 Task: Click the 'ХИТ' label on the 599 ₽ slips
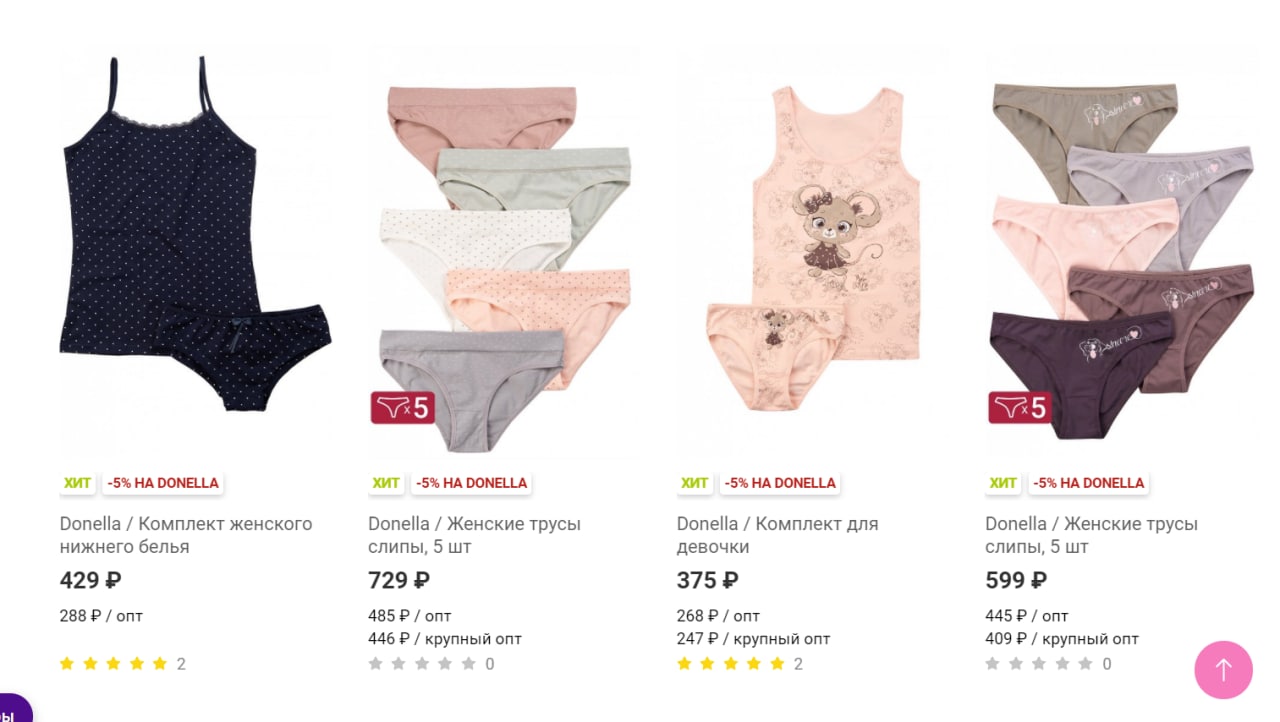click(x=1003, y=483)
